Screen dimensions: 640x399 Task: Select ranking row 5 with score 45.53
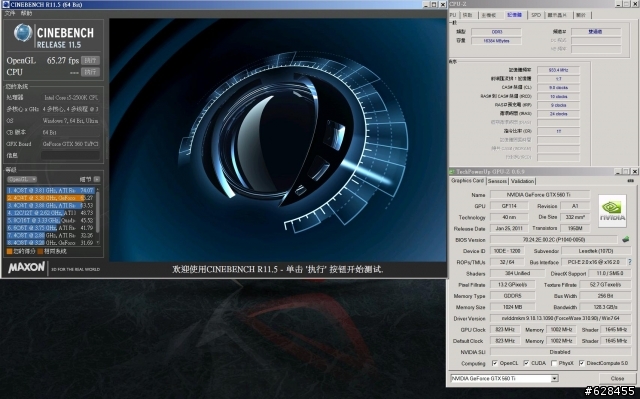pyautogui.click(x=51, y=220)
